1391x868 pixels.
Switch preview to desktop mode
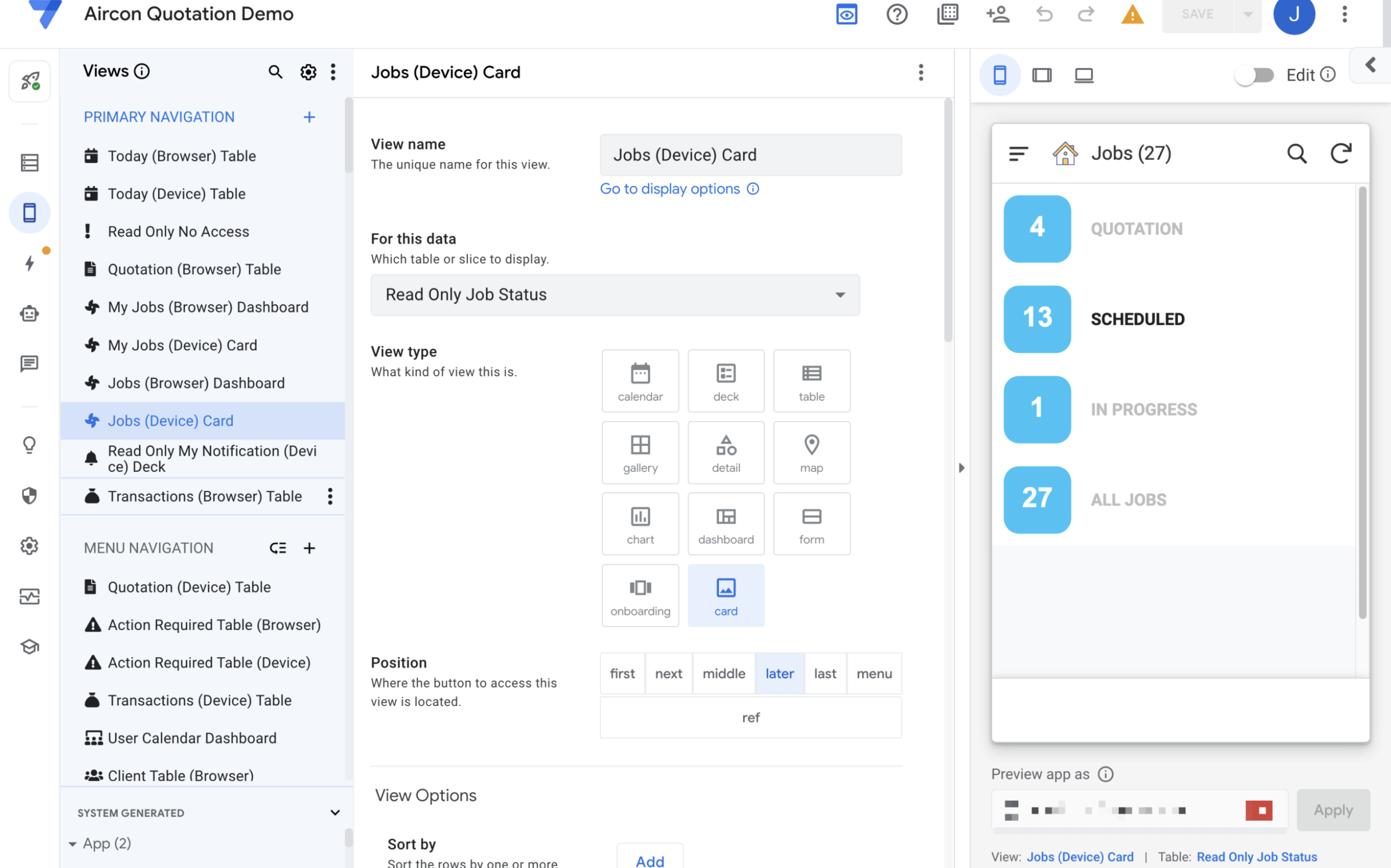[x=1084, y=75]
